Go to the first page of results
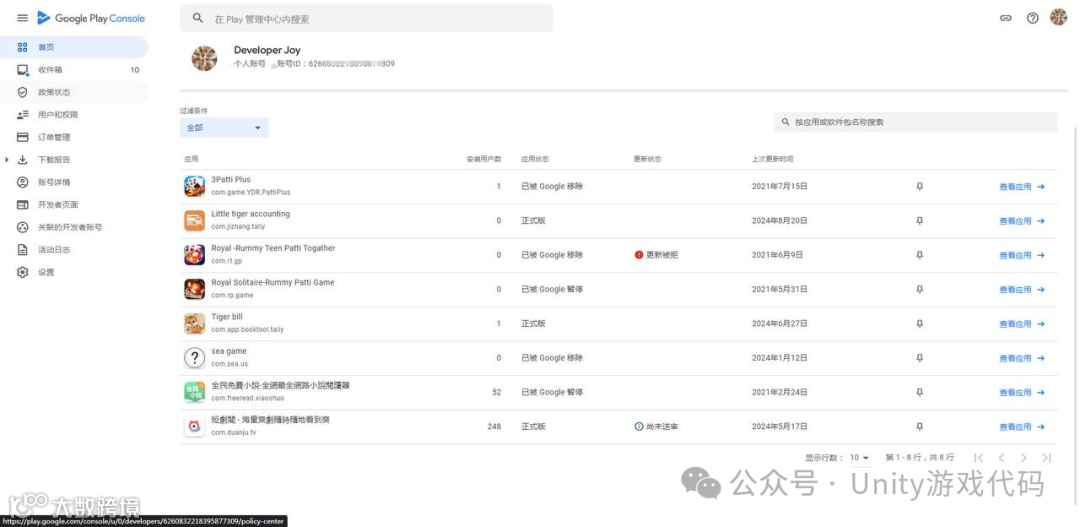The height and width of the screenshot is (527, 1080). click(978, 457)
